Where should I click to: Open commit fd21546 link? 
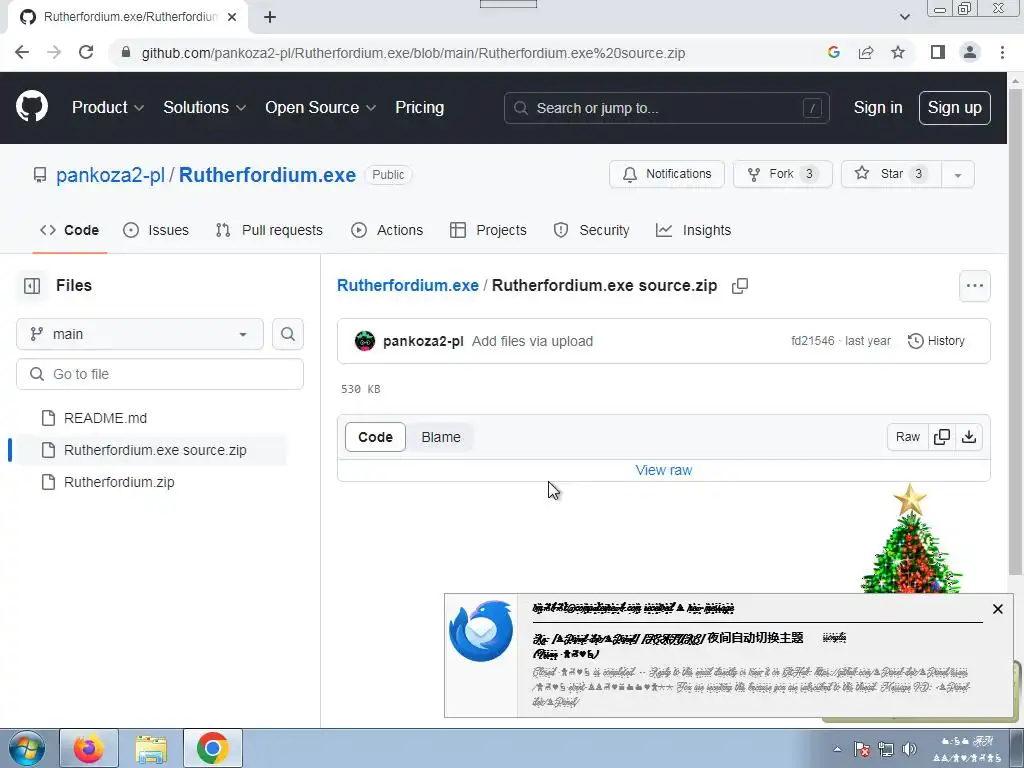[812, 341]
